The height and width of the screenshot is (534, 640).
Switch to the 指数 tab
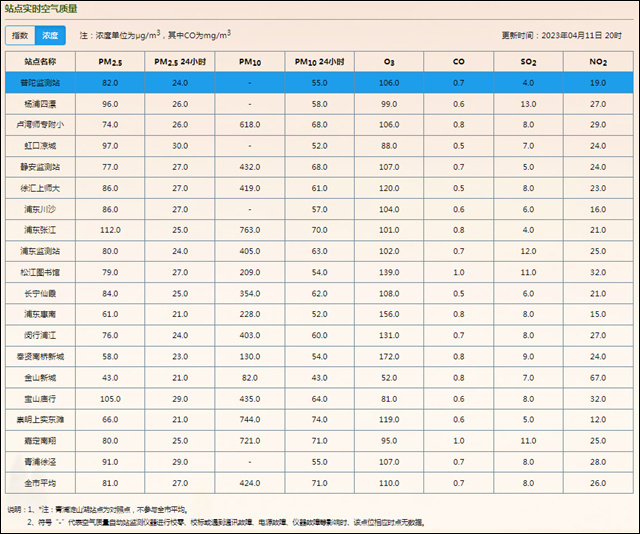pos(20,36)
